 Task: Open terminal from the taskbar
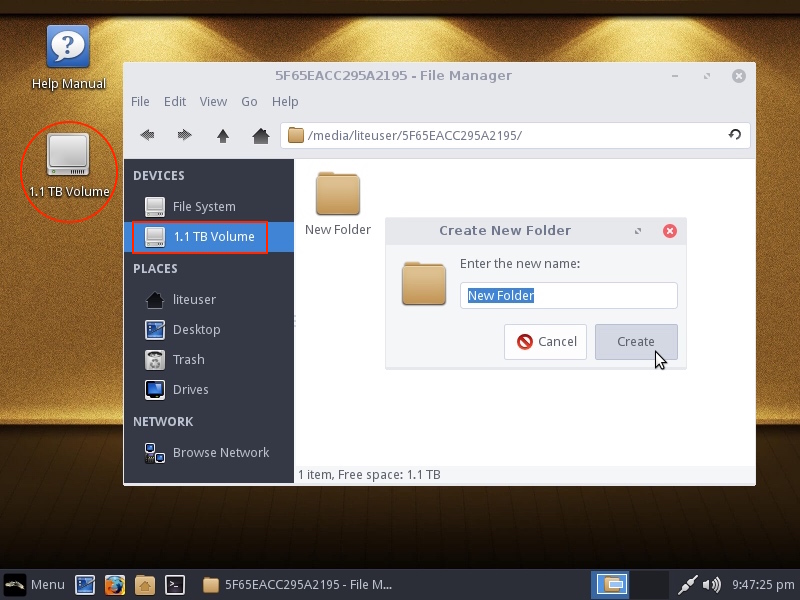click(174, 585)
